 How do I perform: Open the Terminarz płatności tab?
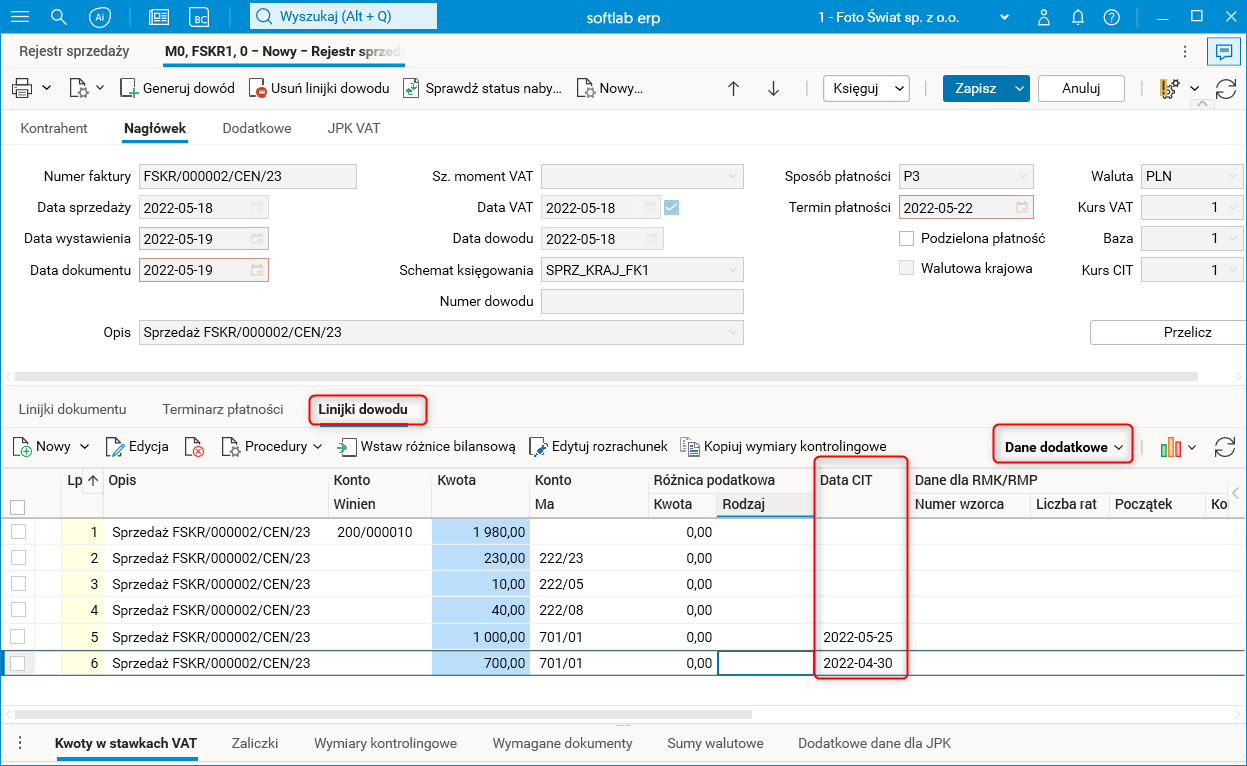[x=222, y=409]
